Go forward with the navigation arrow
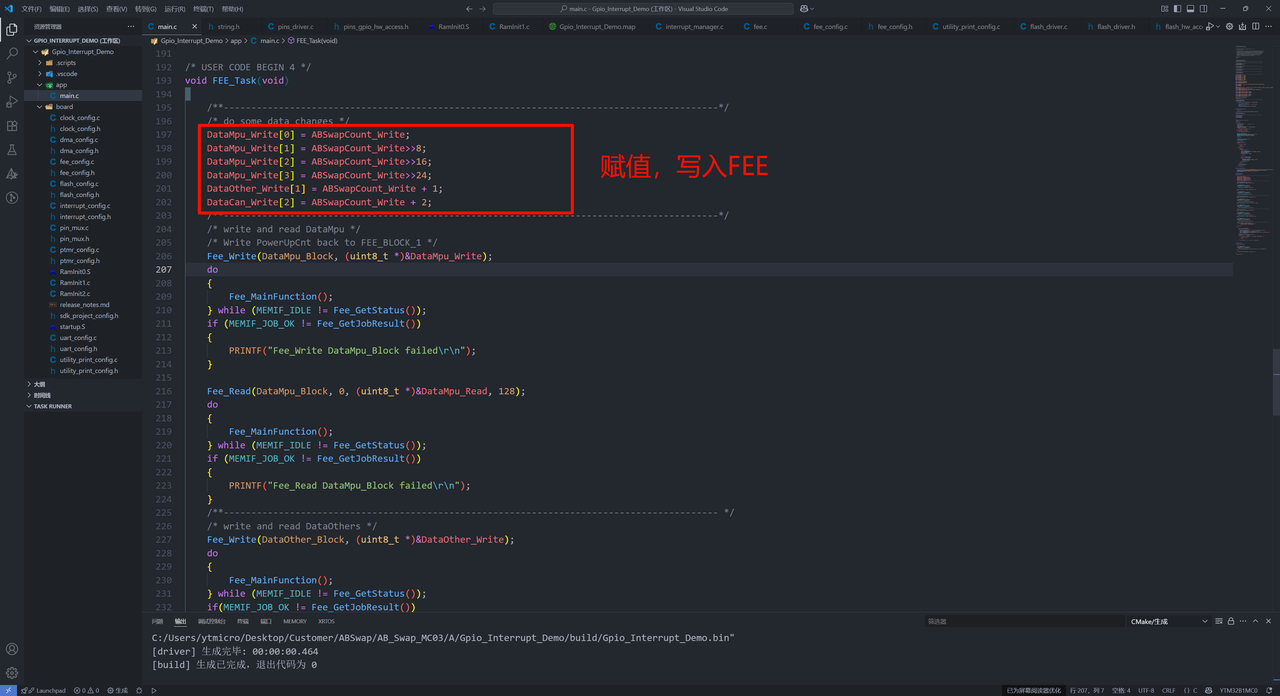 coord(484,9)
